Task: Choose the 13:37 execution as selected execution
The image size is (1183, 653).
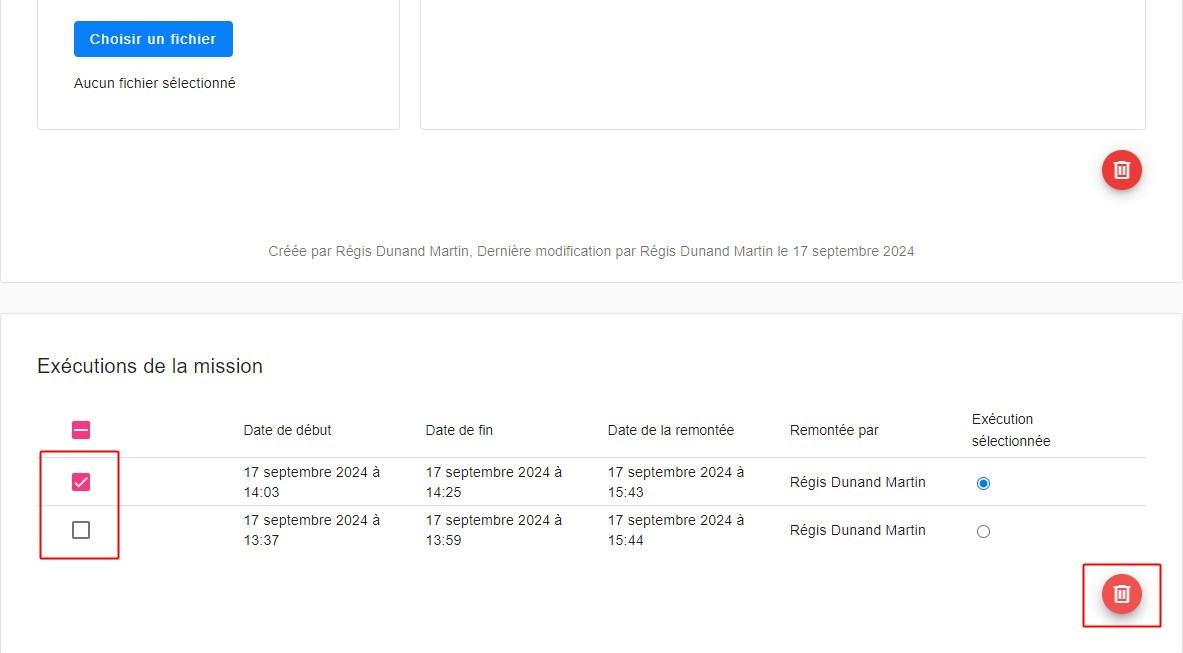Action: pyautogui.click(x=983, y=532)
